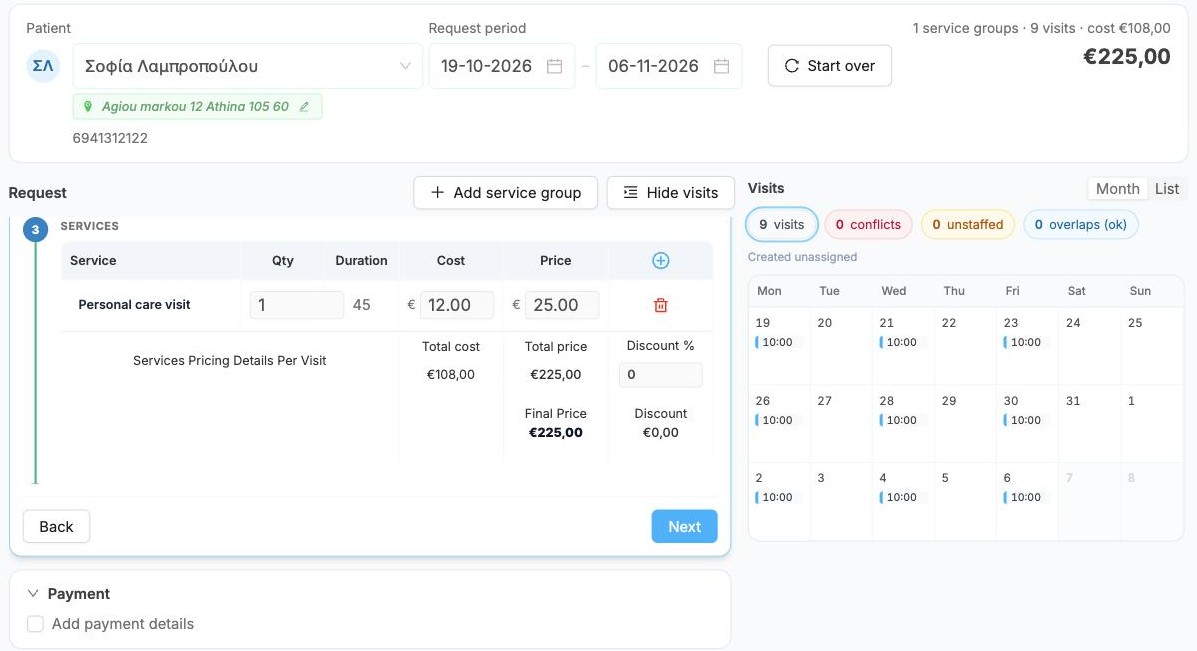Click the end date field 06-11-2026
1197x651 pixels.
point(669,66)
